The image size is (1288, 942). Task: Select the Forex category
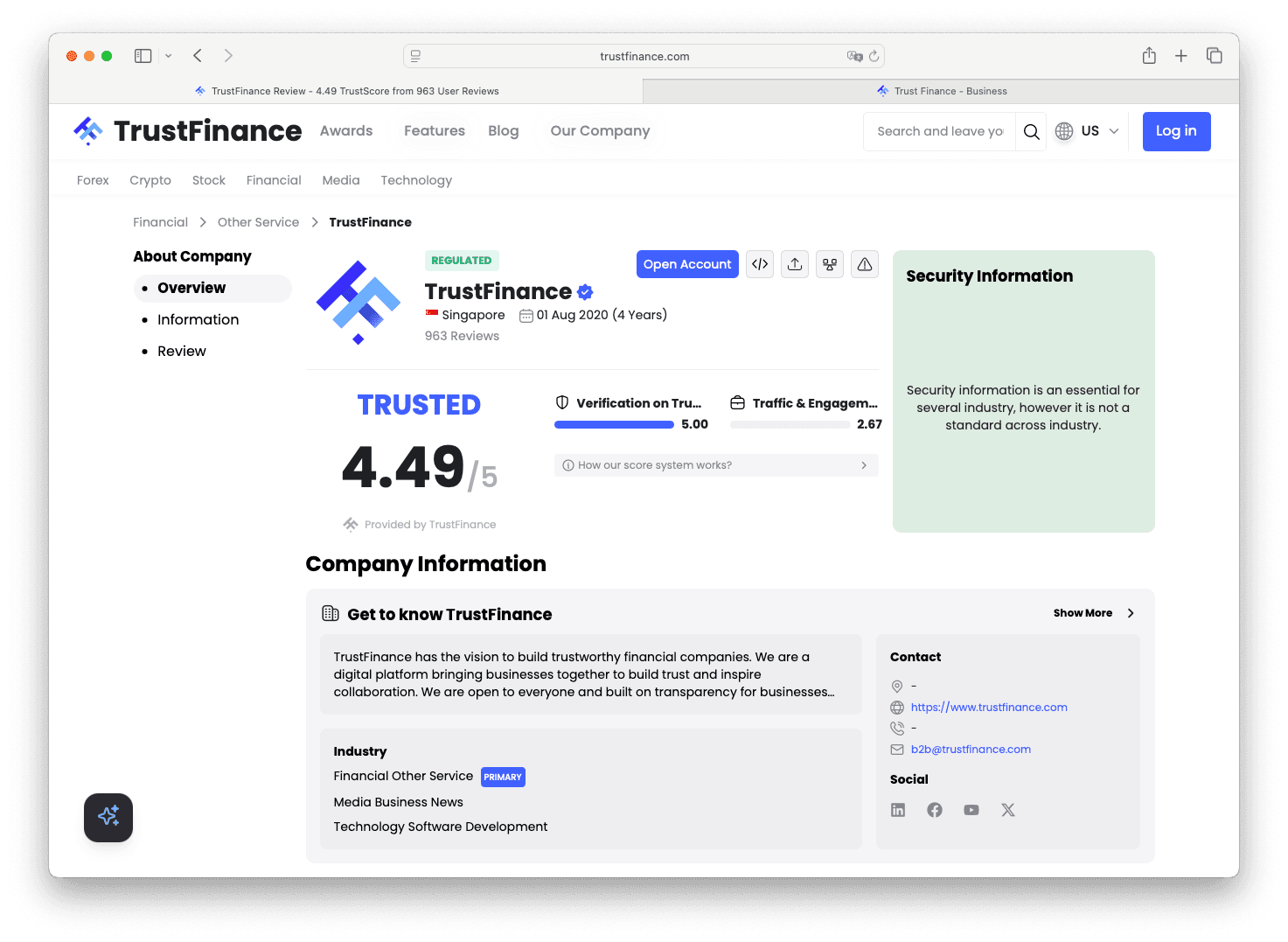click(x=93, y=180)
